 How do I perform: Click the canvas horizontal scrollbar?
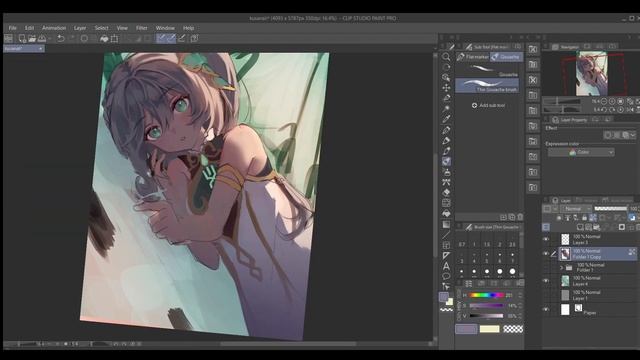[x=288, y=344]
